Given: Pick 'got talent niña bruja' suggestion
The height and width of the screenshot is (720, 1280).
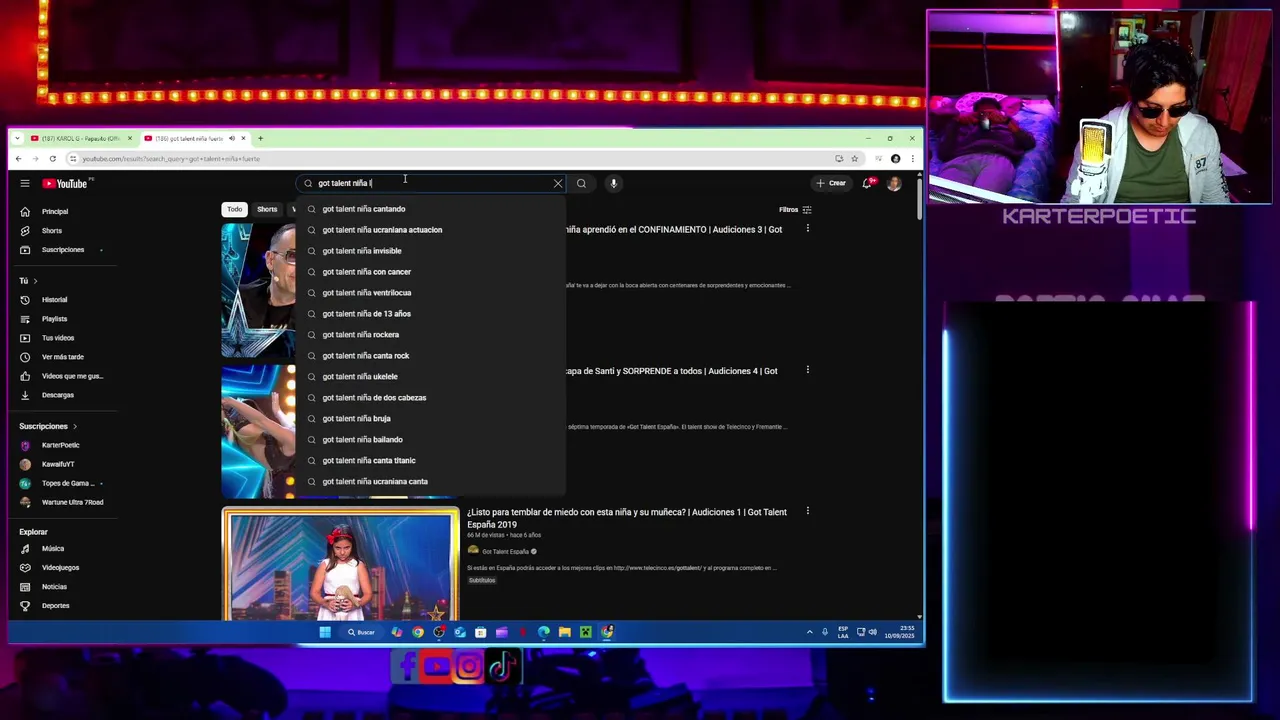Looking at the screenshot, I should 430,419.
